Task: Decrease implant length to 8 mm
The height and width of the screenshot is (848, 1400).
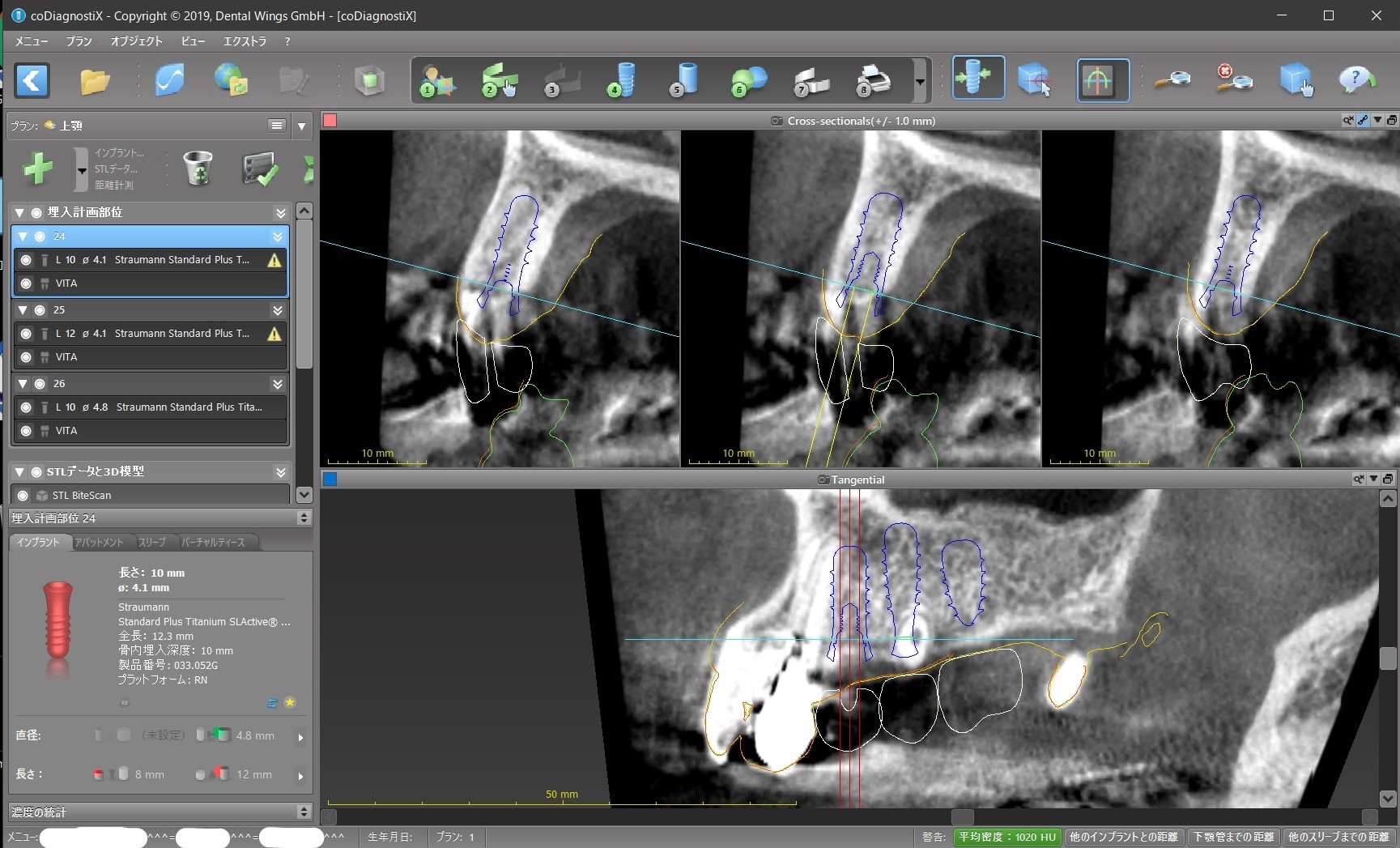Action: [x=130, y=774]
